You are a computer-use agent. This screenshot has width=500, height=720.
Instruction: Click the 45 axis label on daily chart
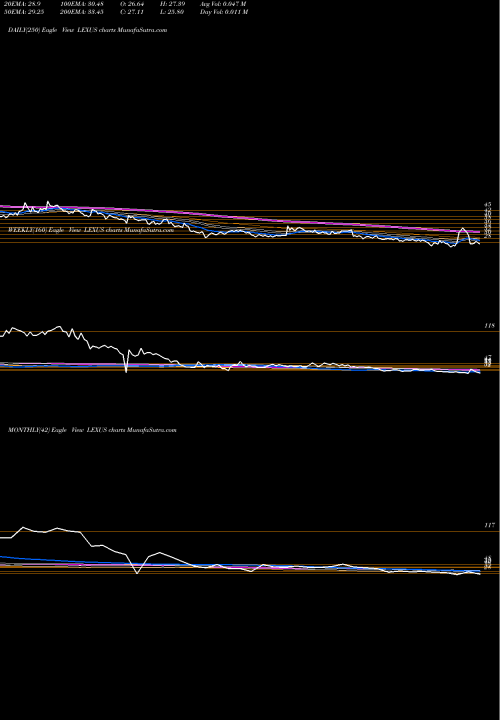(488, 204)
